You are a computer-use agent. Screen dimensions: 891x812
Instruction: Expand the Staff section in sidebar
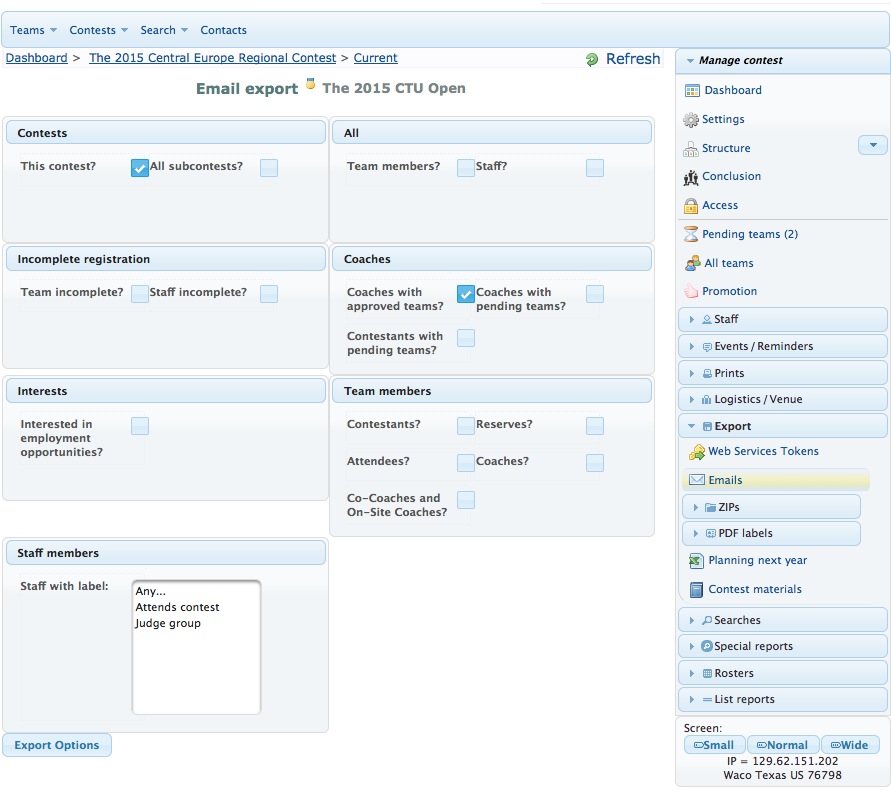click(x=782, y=319)
